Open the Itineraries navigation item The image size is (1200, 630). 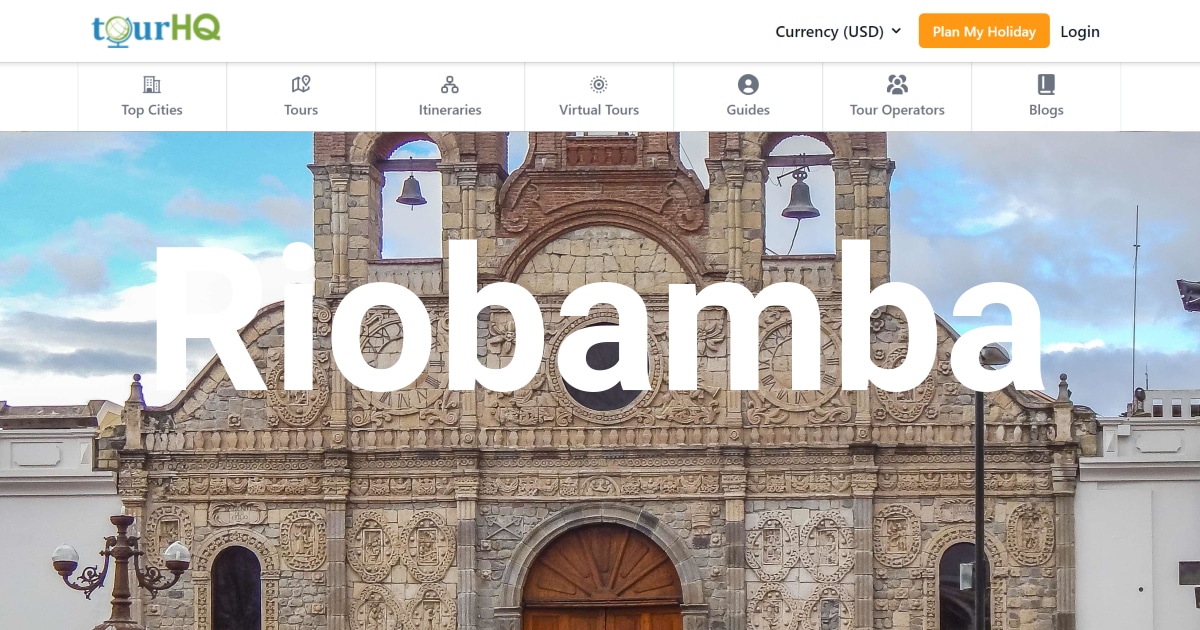pos(450,110)
